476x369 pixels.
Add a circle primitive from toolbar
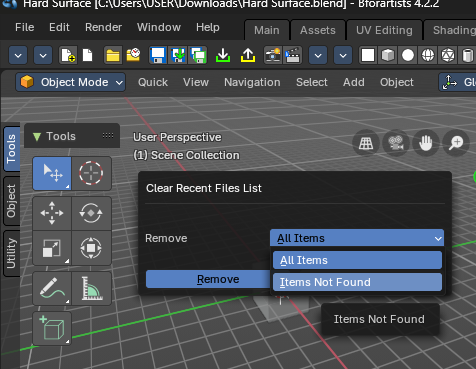(408, 55)
